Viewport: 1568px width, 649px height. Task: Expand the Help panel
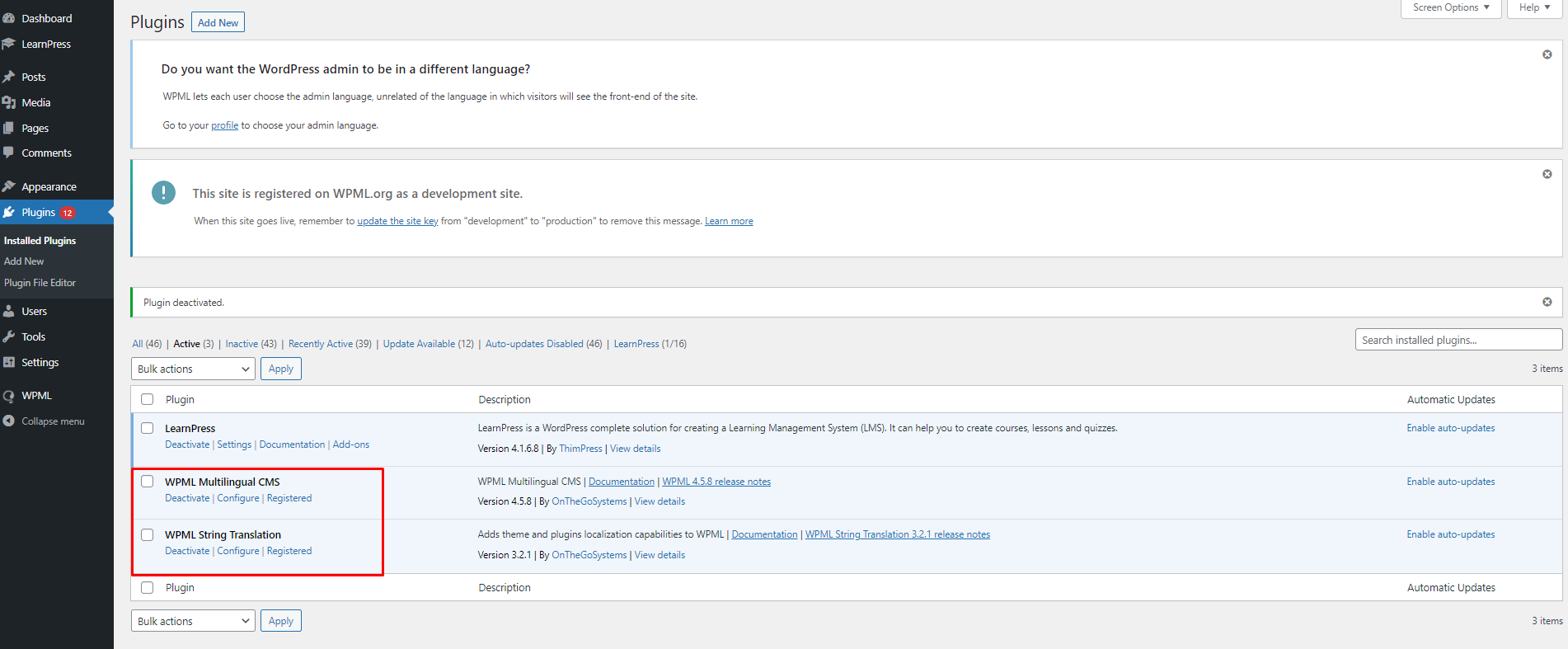click(1535, 8)
